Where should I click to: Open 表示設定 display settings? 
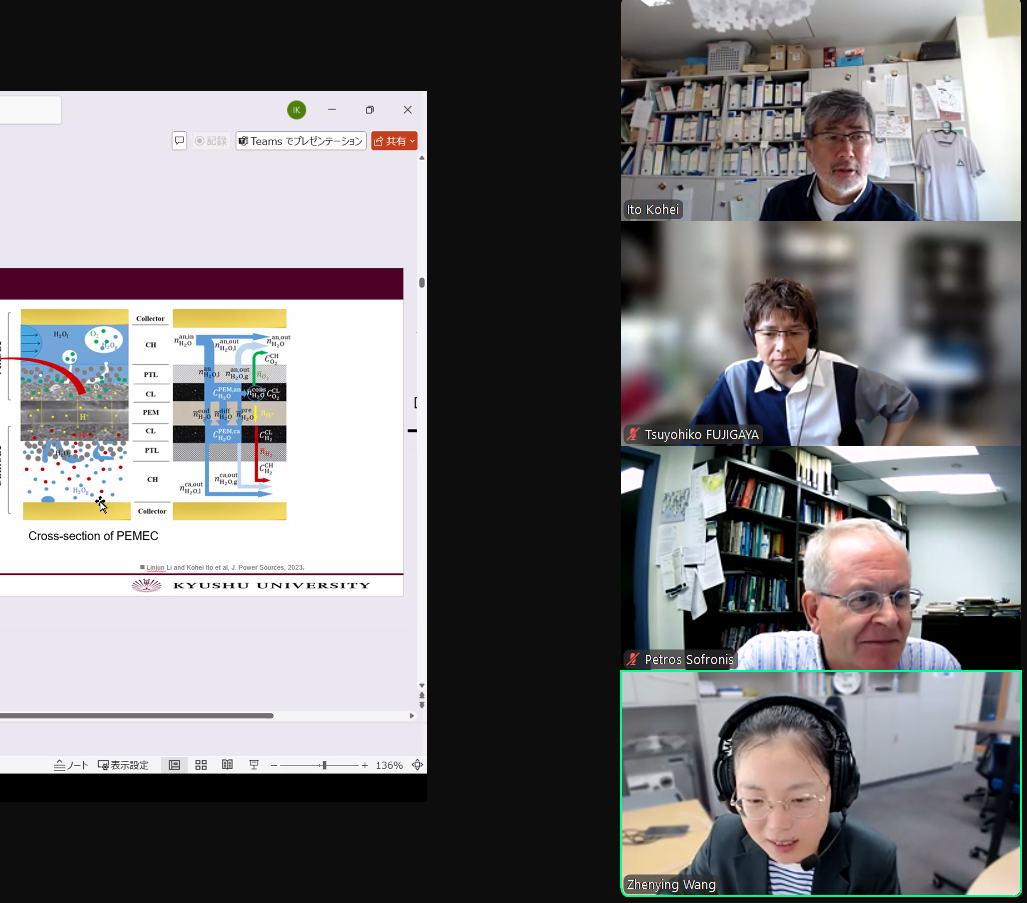point(123,765)
